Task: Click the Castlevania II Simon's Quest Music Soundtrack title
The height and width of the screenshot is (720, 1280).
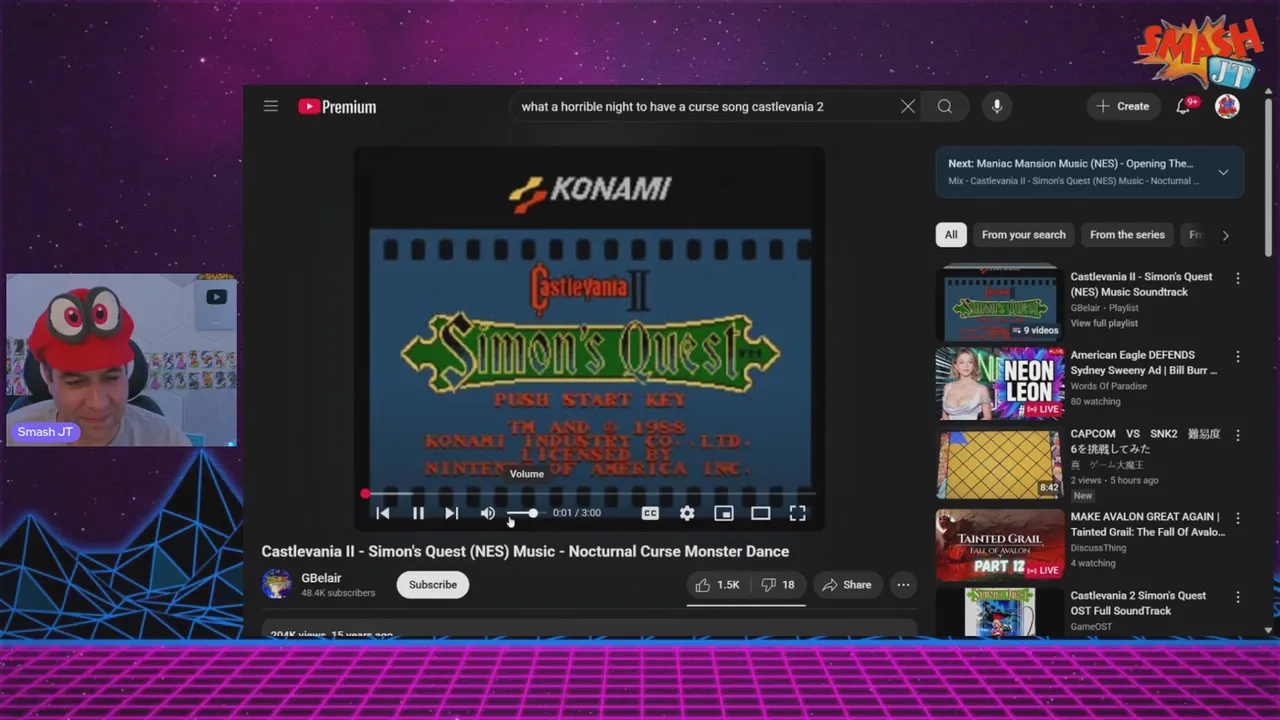Action: point(1141,284)
